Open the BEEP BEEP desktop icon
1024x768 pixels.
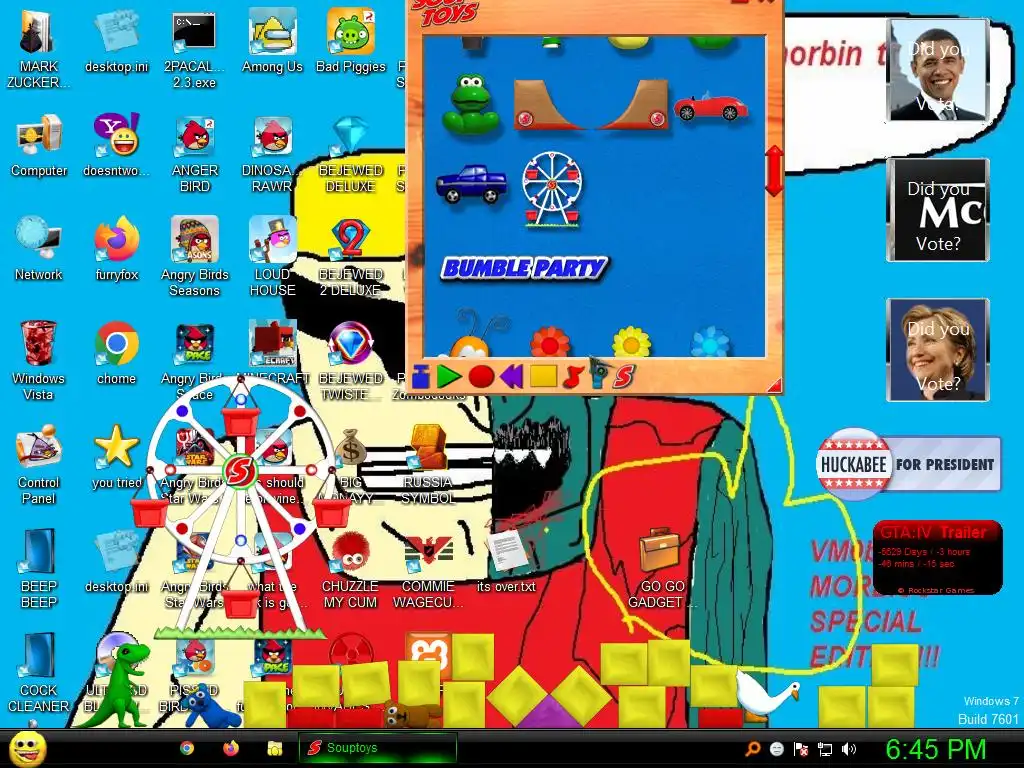coord(39,568)
